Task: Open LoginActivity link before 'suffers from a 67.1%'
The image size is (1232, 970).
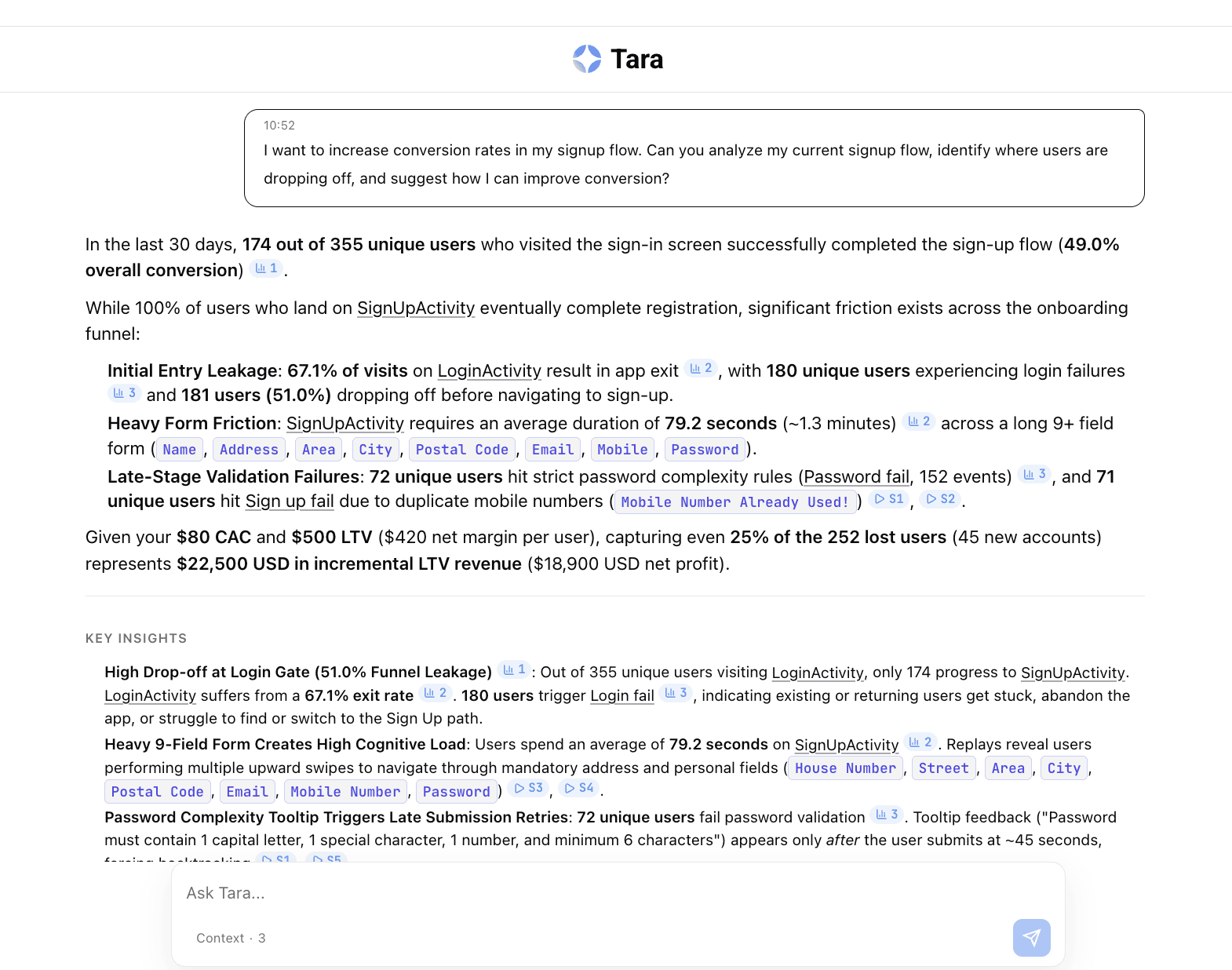Action: click(x=151, y=696)
